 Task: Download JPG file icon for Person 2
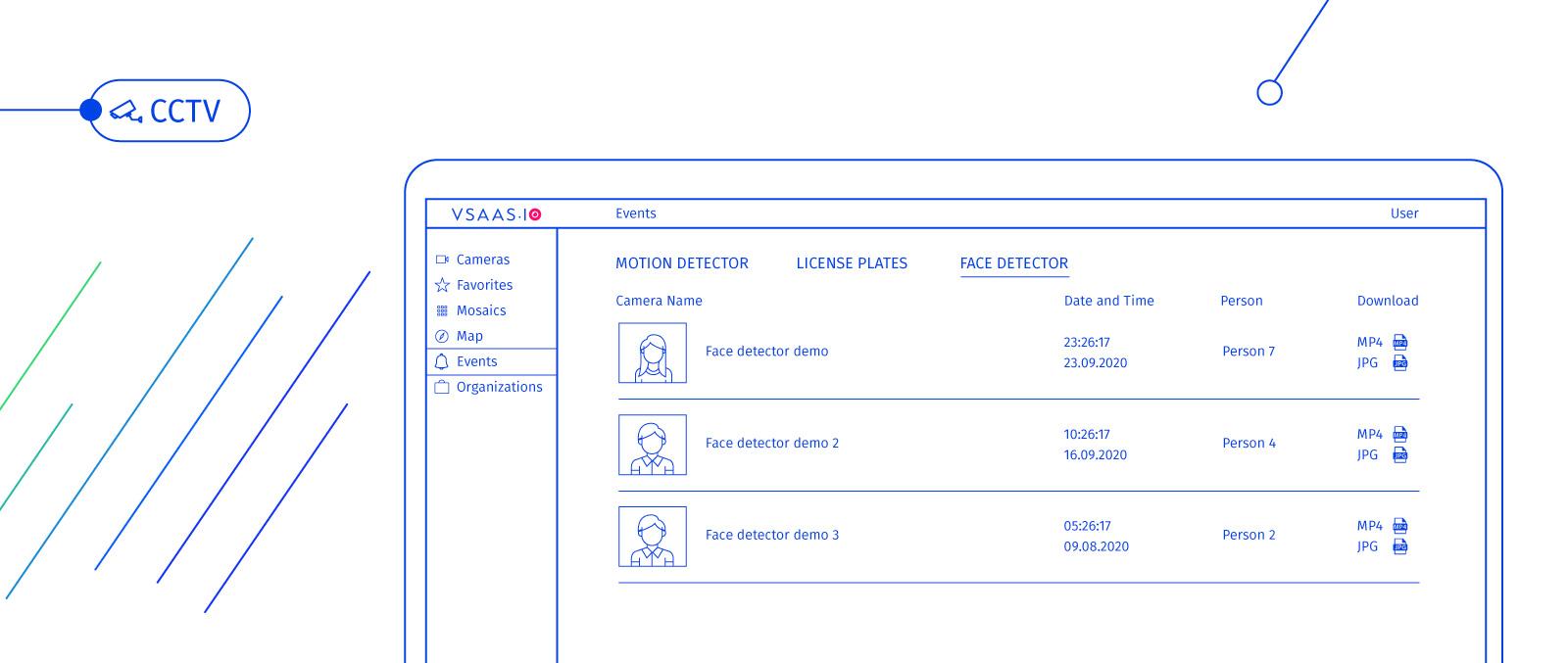click(1400, 547)
